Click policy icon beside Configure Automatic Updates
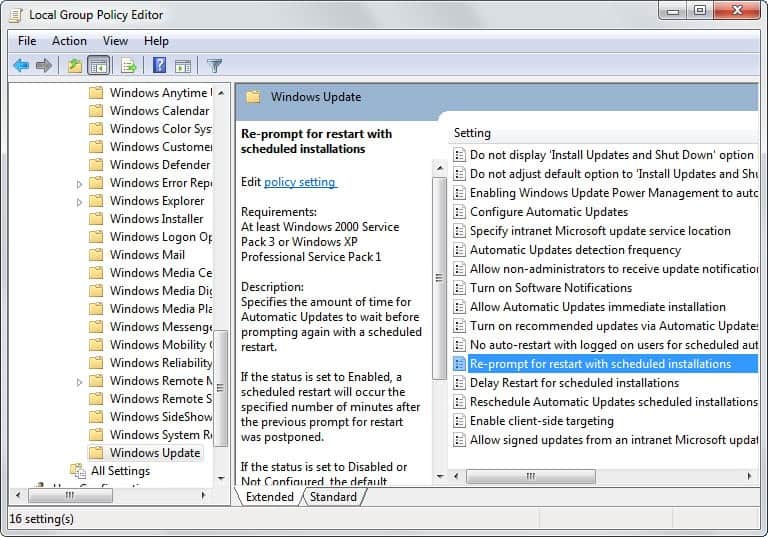 [459, 212]
